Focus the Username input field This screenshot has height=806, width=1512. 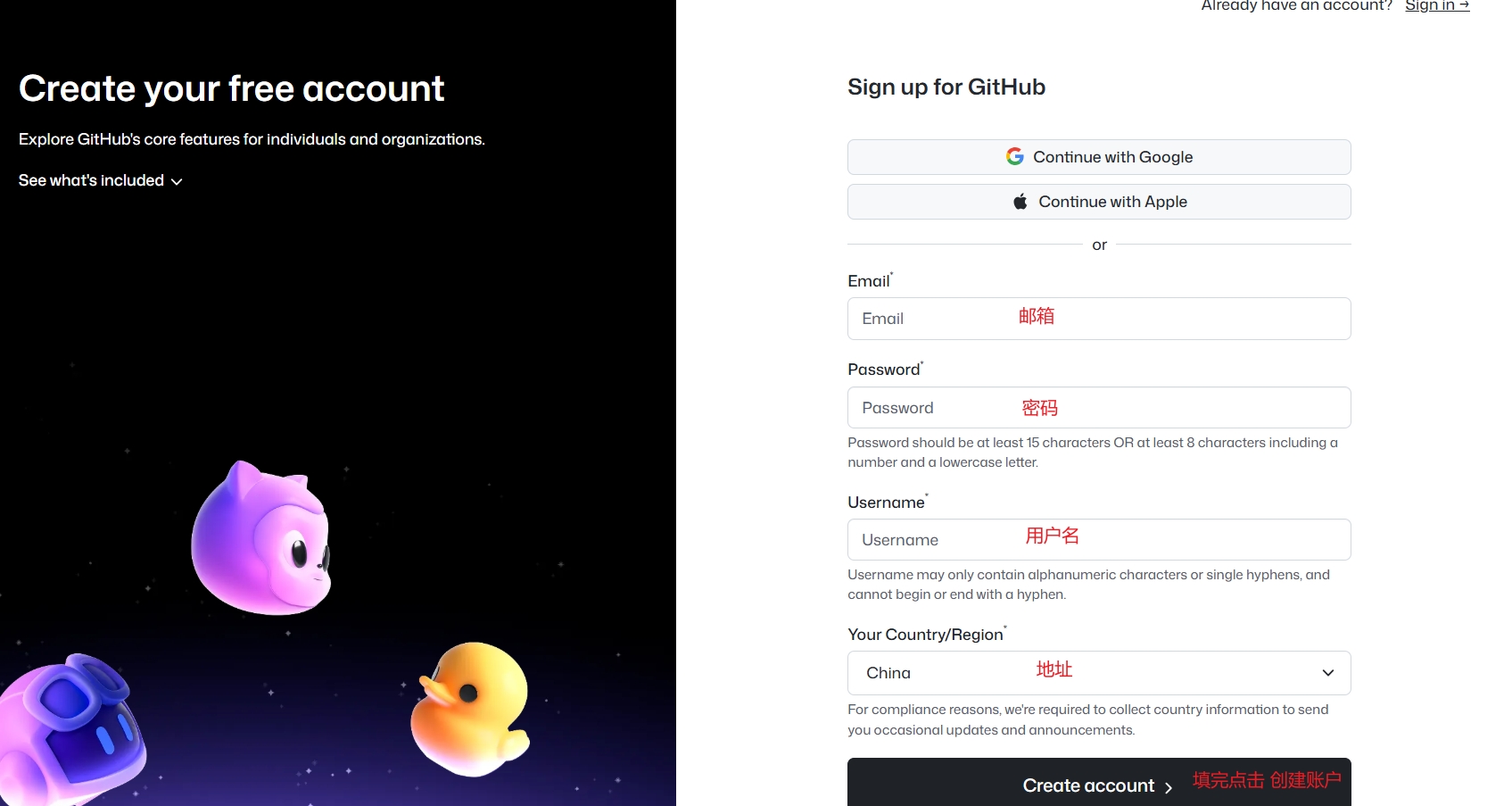coord(1098,540)
